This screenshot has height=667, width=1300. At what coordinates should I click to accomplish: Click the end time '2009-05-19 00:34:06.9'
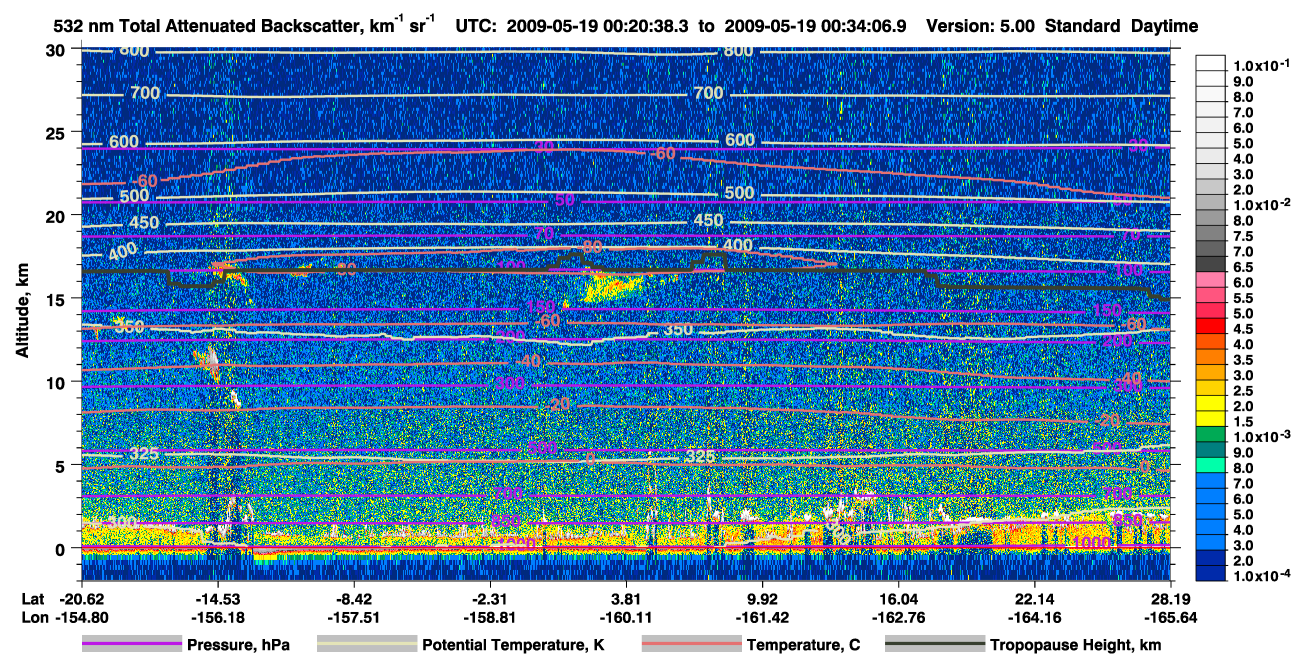[816, 26]
